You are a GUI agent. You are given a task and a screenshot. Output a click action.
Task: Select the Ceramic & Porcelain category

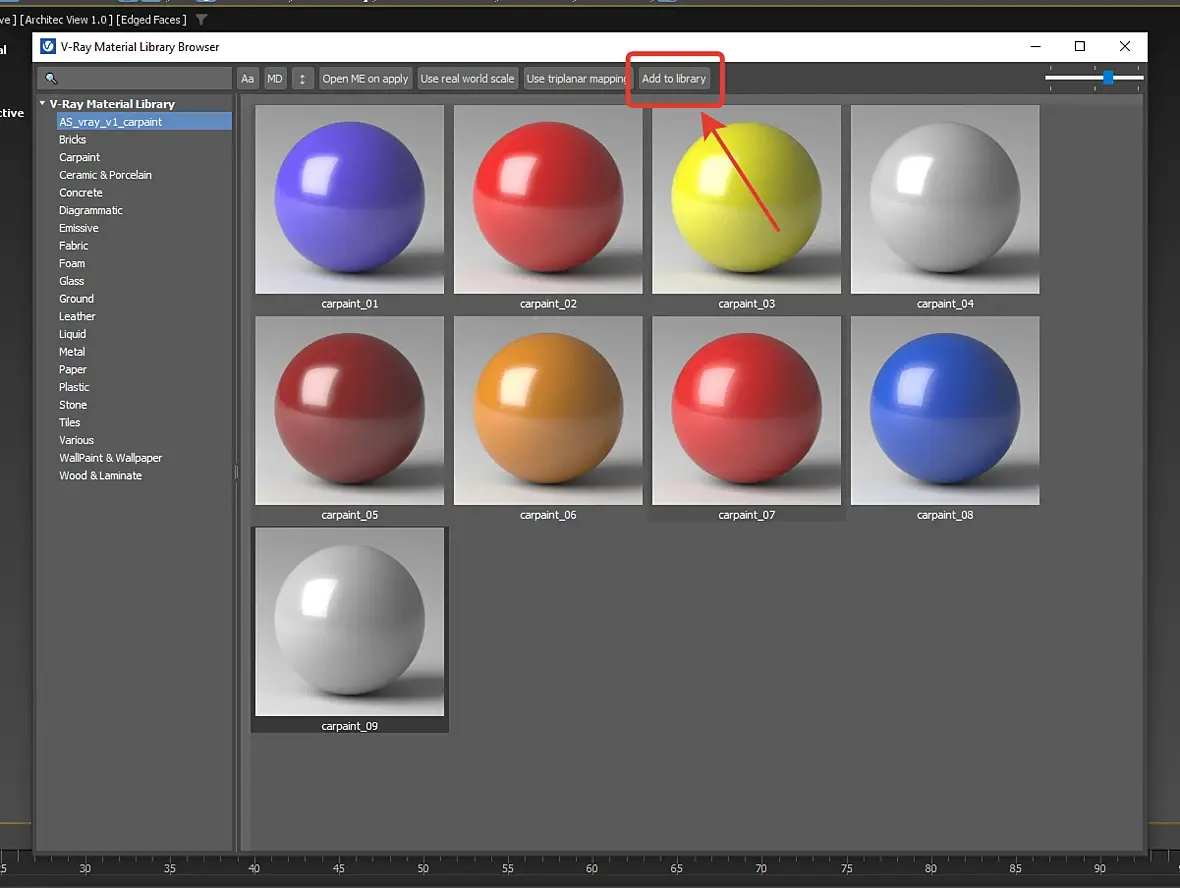(x=105, y=175)
